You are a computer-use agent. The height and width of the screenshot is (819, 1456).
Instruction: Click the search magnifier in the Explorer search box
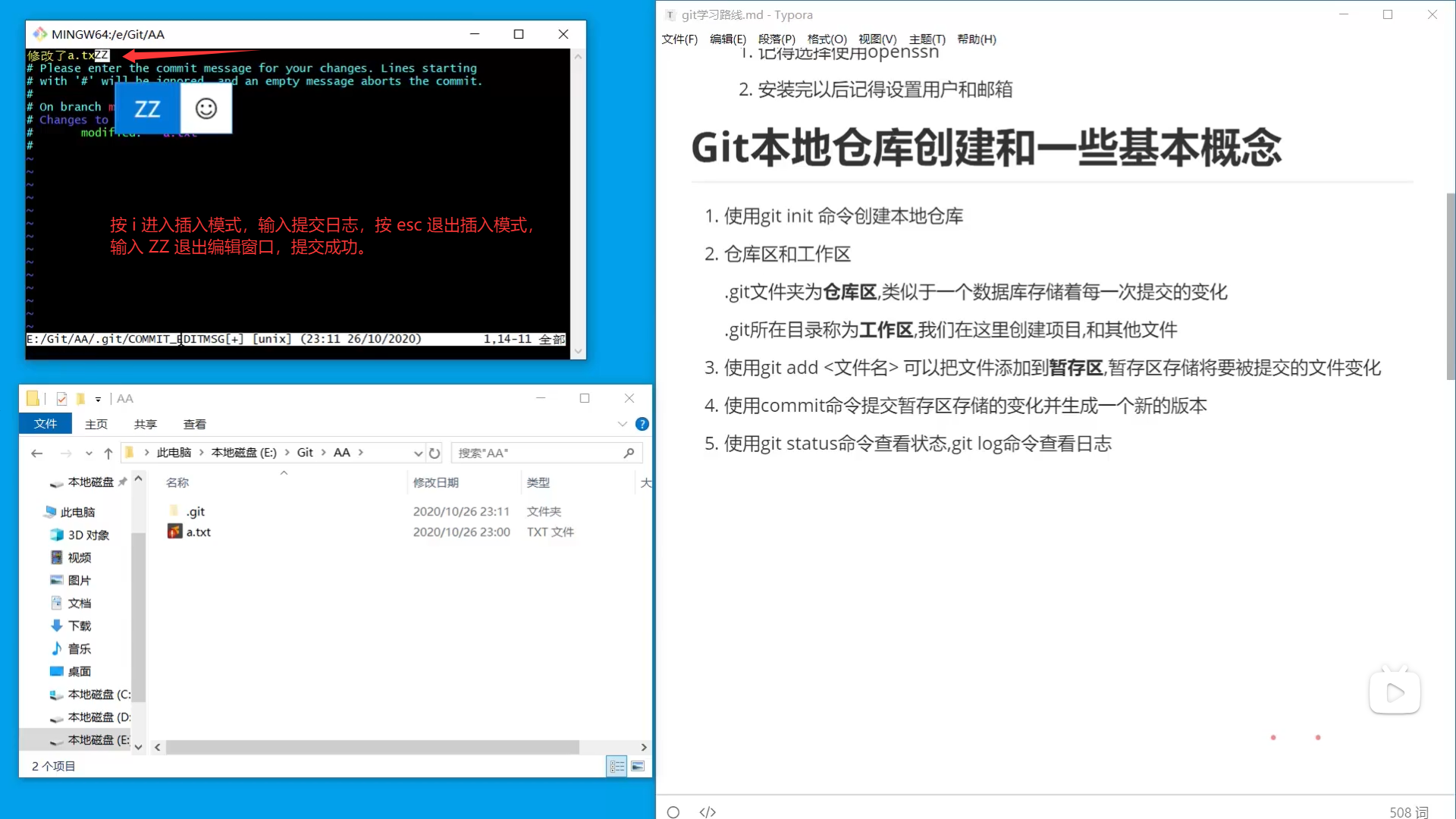pos(629,453)
